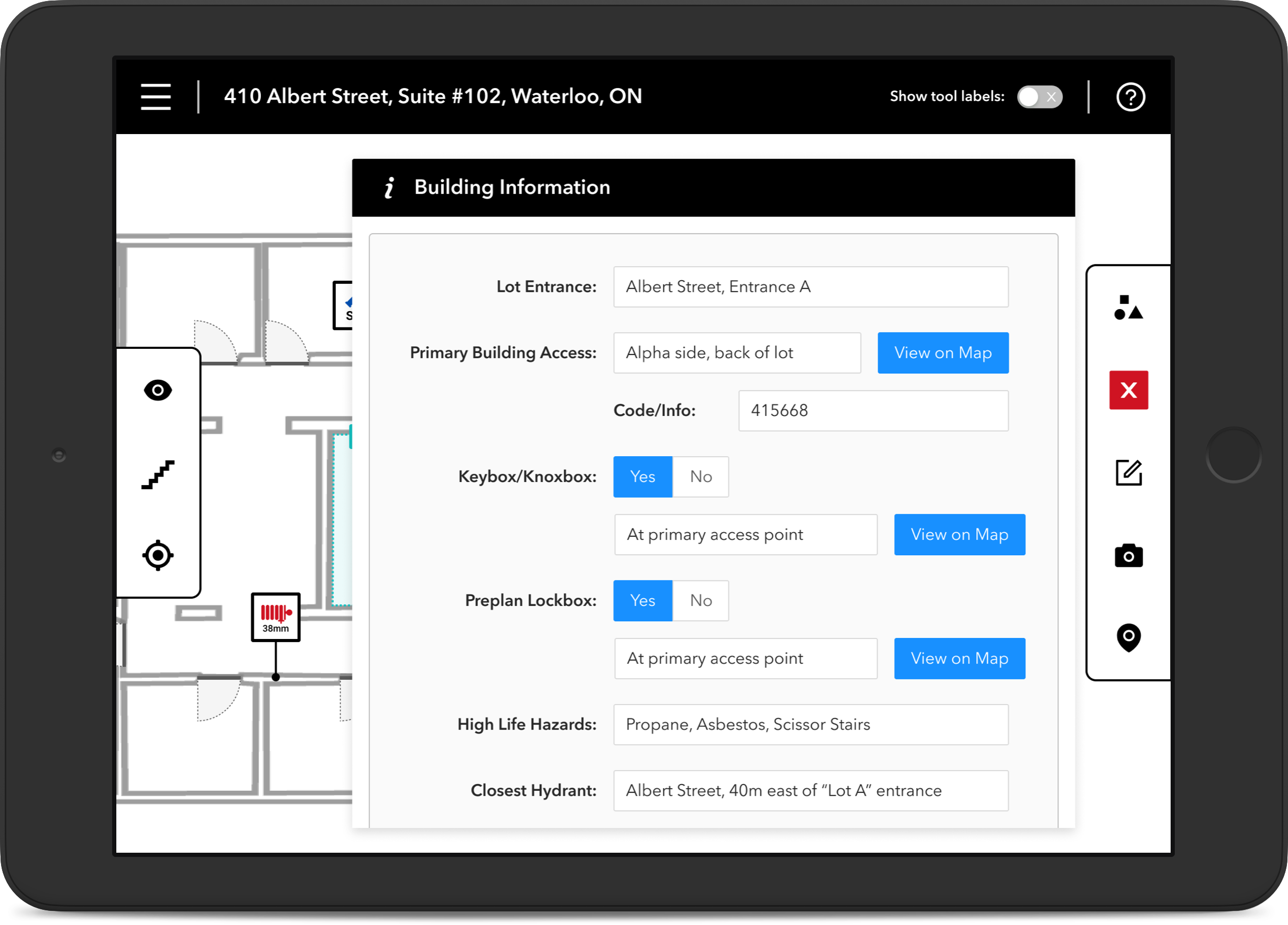This screenshot has width=1288, height=925.
Task: Click View on Map for Preplan Lockbox
Action: coord(959,658)
